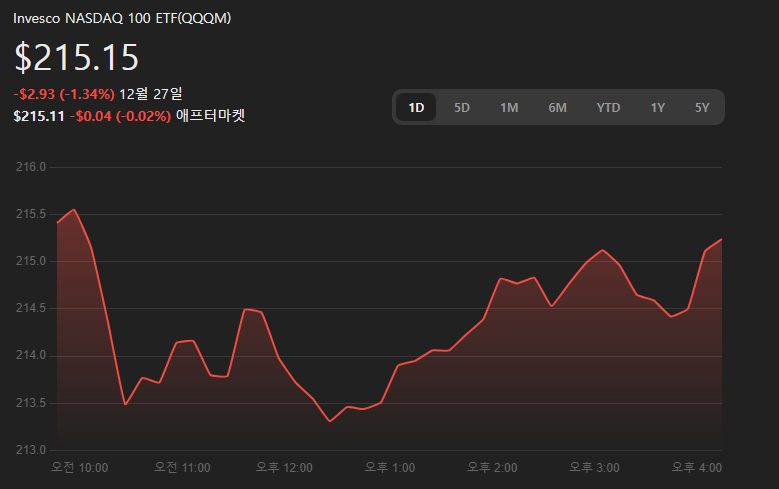Click the 오후 12:00 time axis label
Viewport: 779px width, 489px height.
click(284, 468)
